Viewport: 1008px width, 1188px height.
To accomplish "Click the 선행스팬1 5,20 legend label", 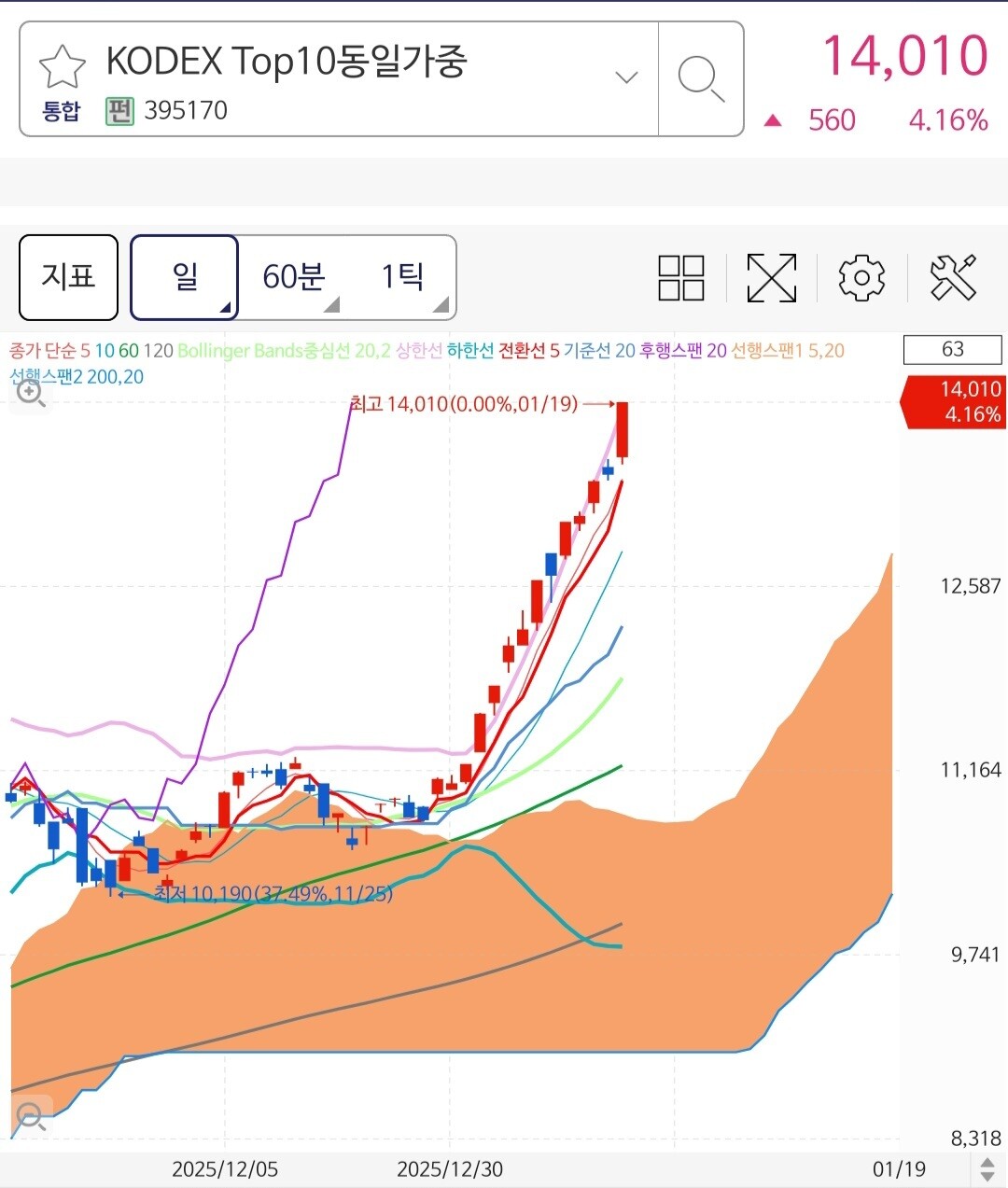I will pos(787,351).
